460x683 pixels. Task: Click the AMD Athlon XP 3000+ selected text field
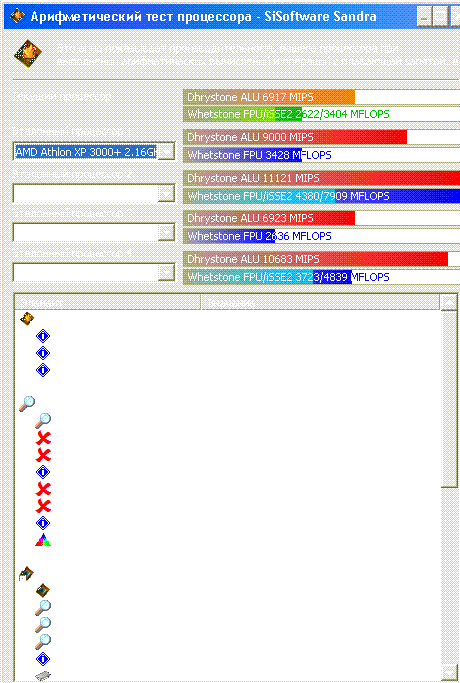tap(86, 152)
